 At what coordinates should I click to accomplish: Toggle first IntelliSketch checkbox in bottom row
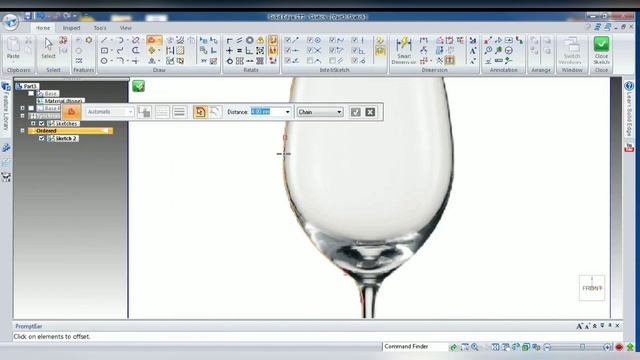click(x=288, y=61)
